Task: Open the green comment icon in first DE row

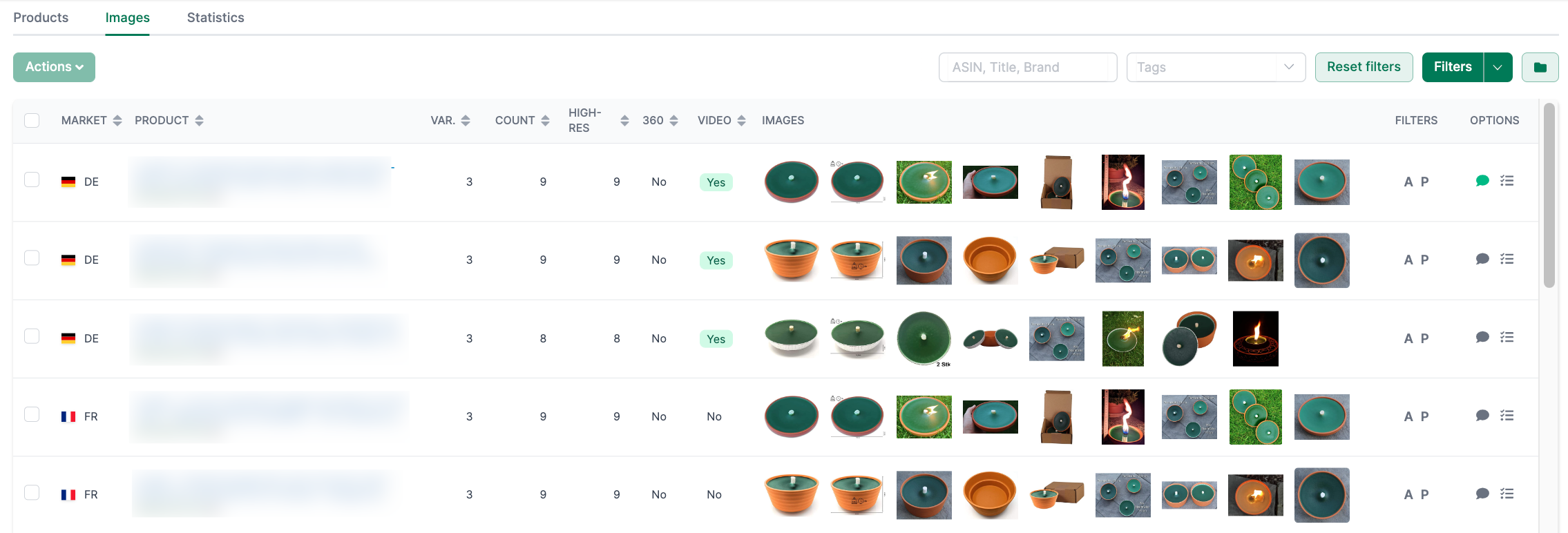Action: tap(1482, 181)
